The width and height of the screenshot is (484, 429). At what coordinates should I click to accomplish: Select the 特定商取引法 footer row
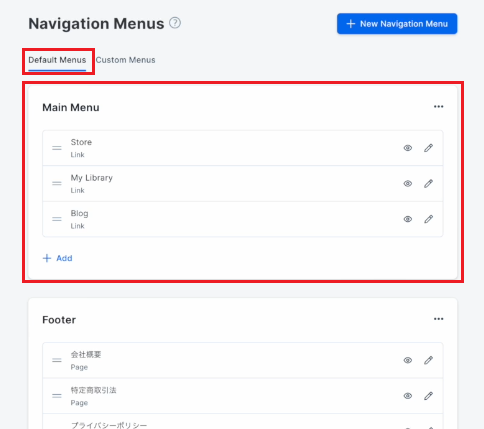click(x=243, y=396)
